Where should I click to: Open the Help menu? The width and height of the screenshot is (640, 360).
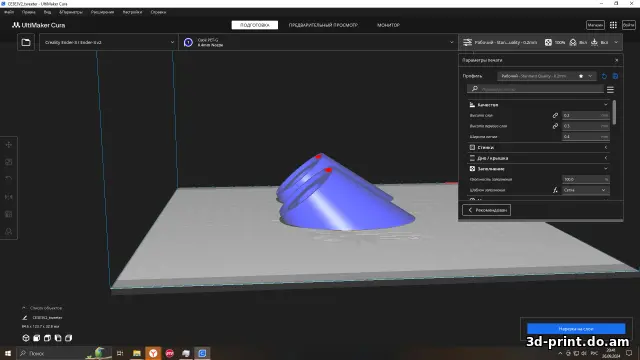tap(158, 12)
